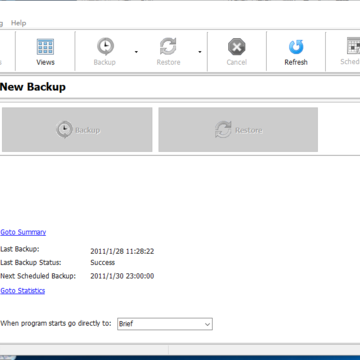Select the Last Backup date 2011/1/28 11:28:22
360x360 pixels.
click(122, 251)
